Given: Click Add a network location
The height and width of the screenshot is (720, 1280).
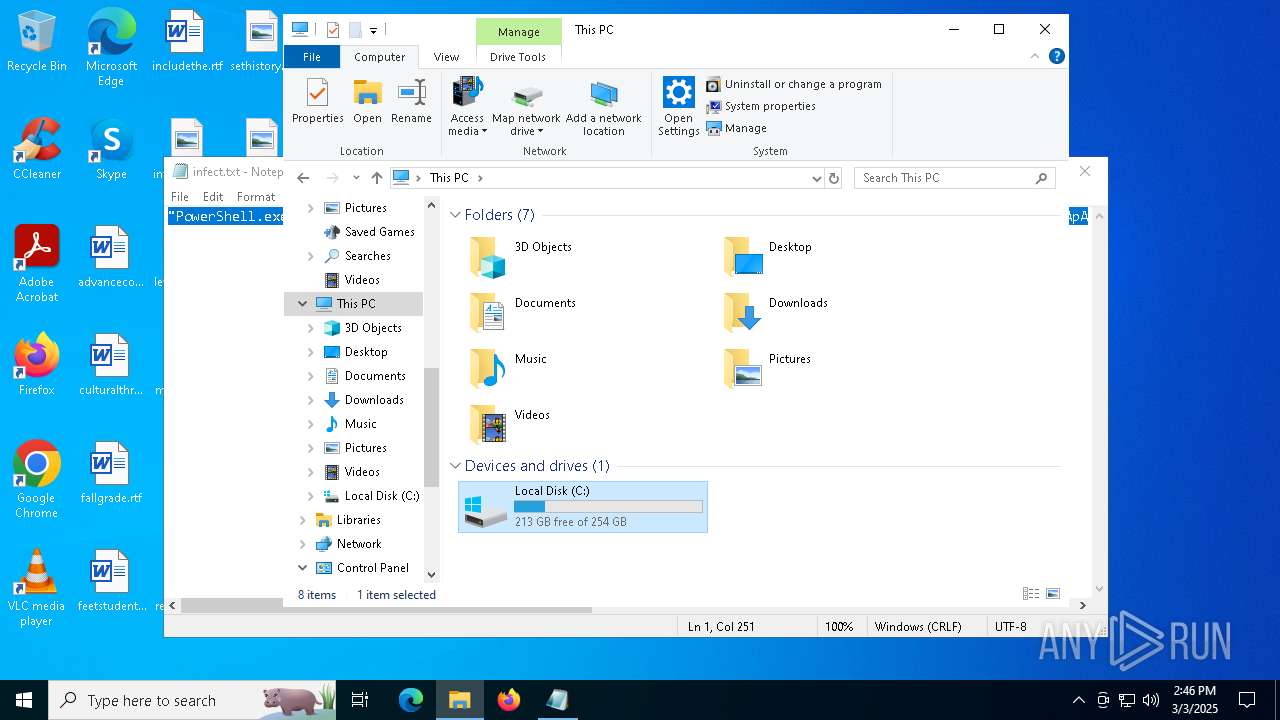Looking at the screenshot, I should coord(604,107).
